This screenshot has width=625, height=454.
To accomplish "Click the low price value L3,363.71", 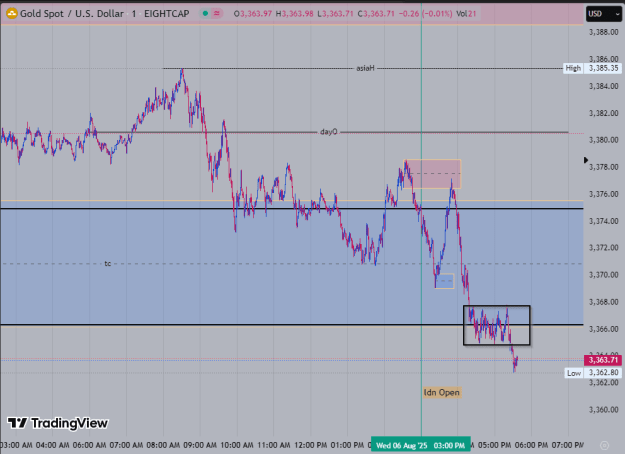I will coord(335,14).
